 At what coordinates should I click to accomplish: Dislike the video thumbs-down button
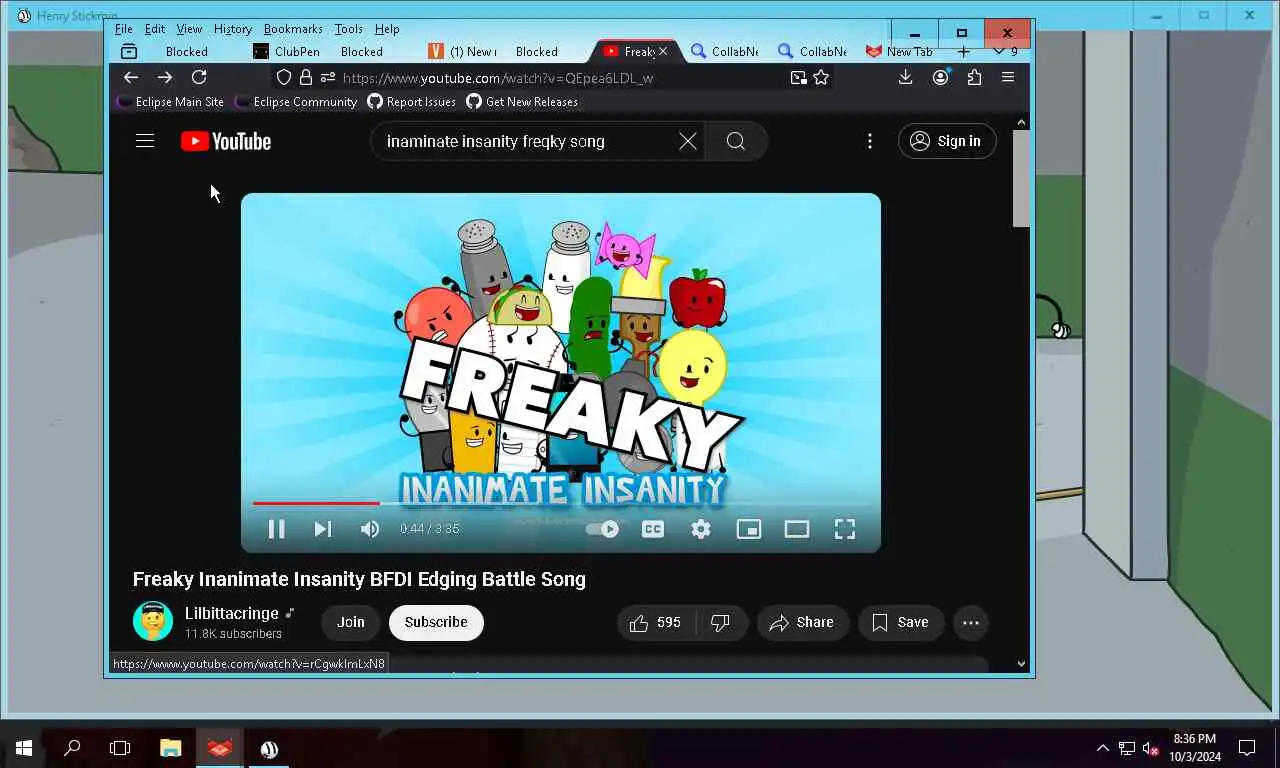click(721, 622)
